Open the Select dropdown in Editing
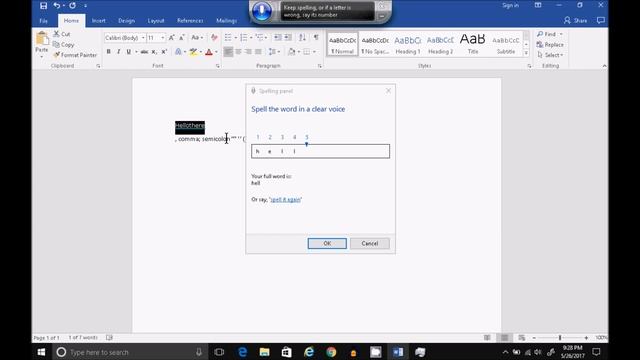 click(550, 55)
